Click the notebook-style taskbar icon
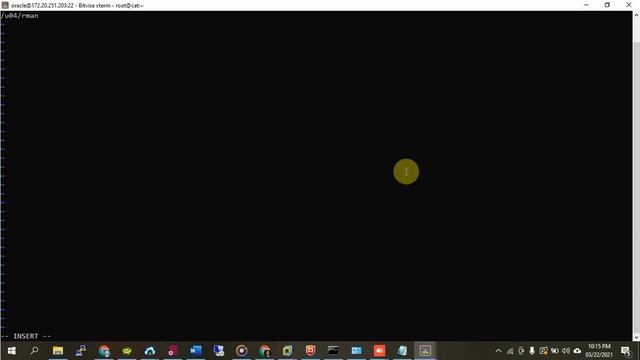The width and height of the screenshot is (640, 360). 402,351
